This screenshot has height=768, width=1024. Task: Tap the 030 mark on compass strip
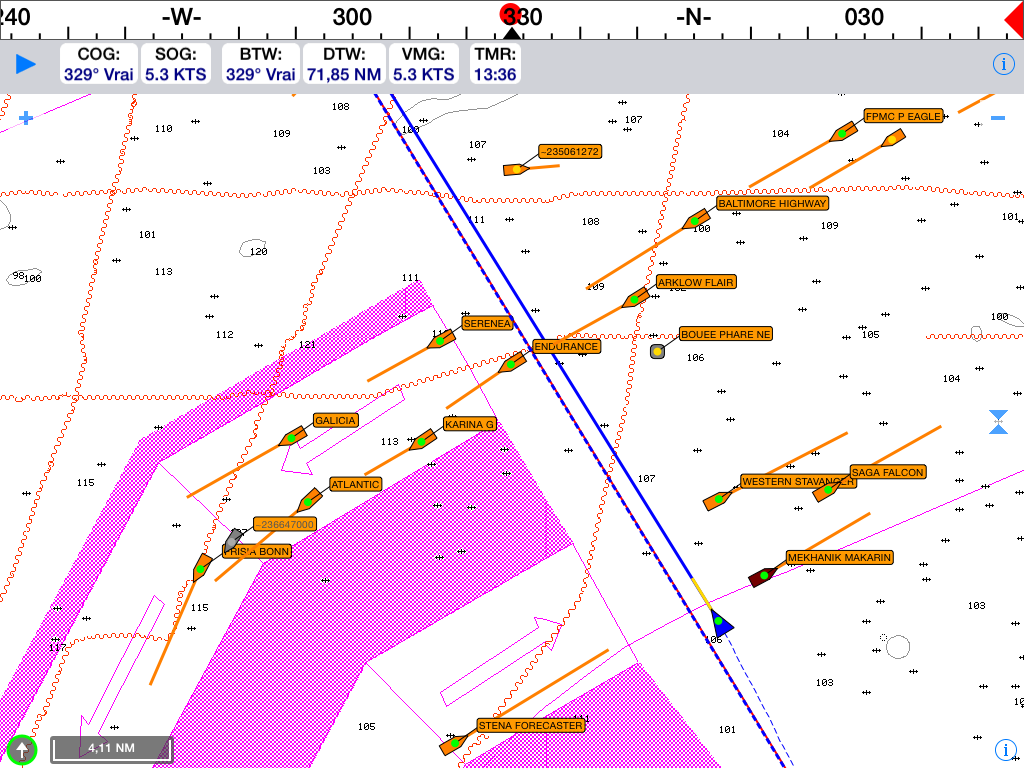863,18
